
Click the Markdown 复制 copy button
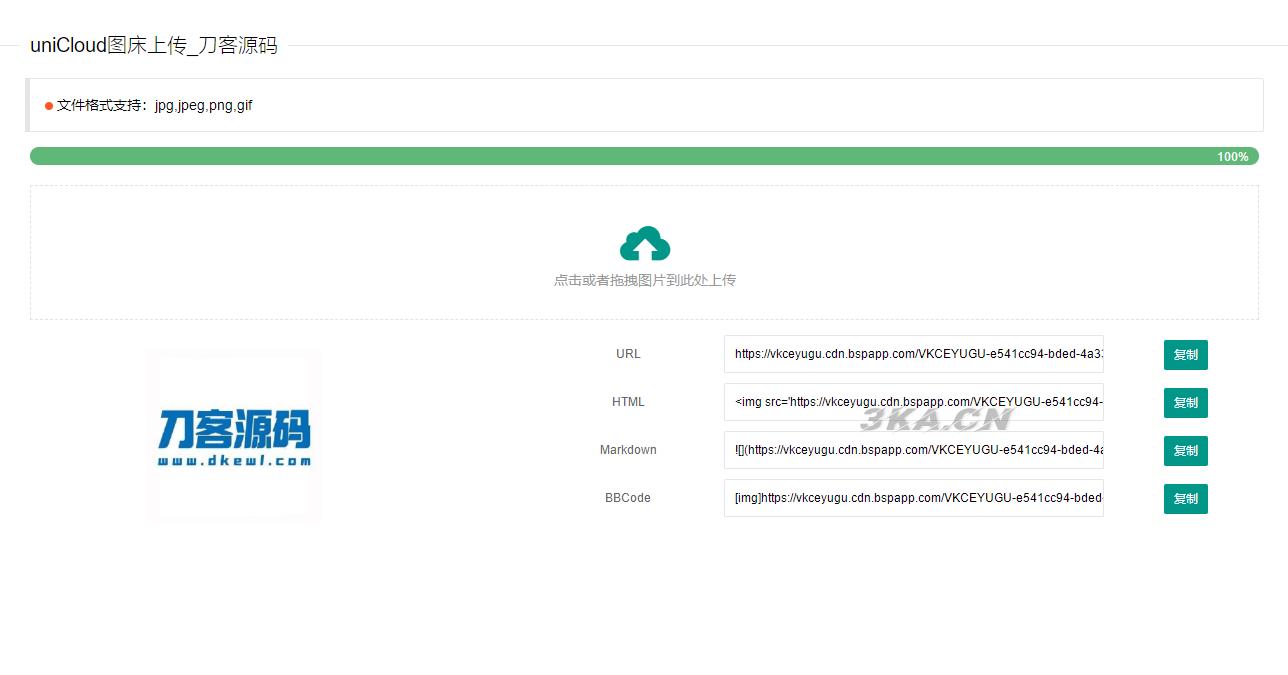(1185, 451)
